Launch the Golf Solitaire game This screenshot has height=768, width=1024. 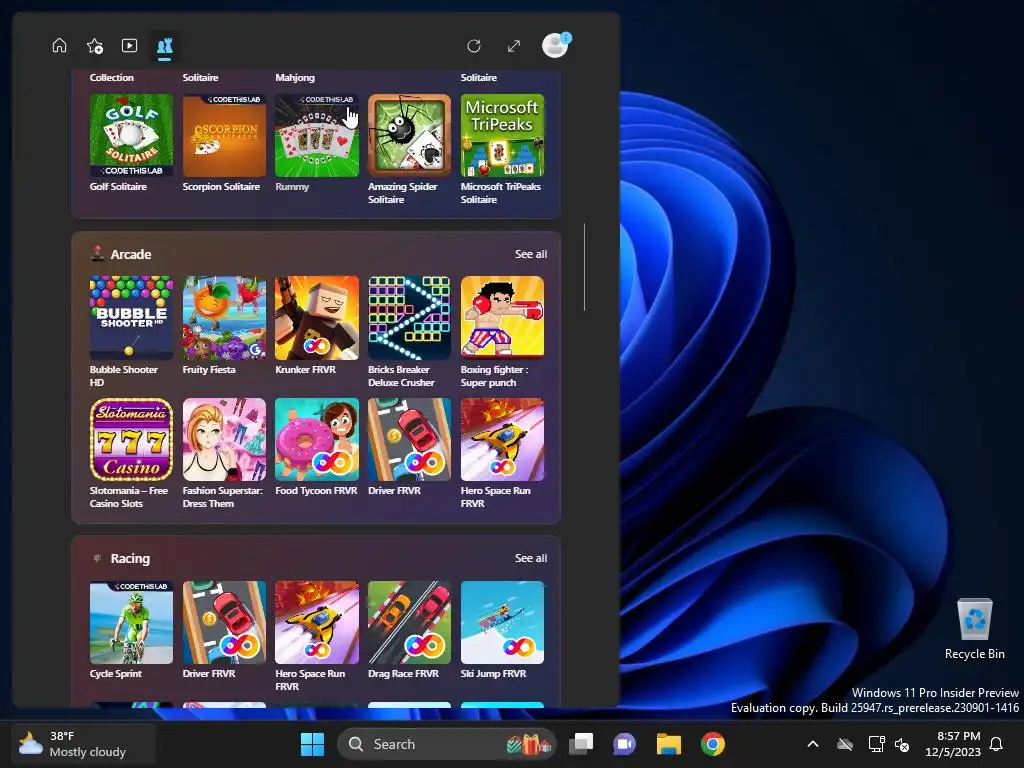tap(131, 135)
